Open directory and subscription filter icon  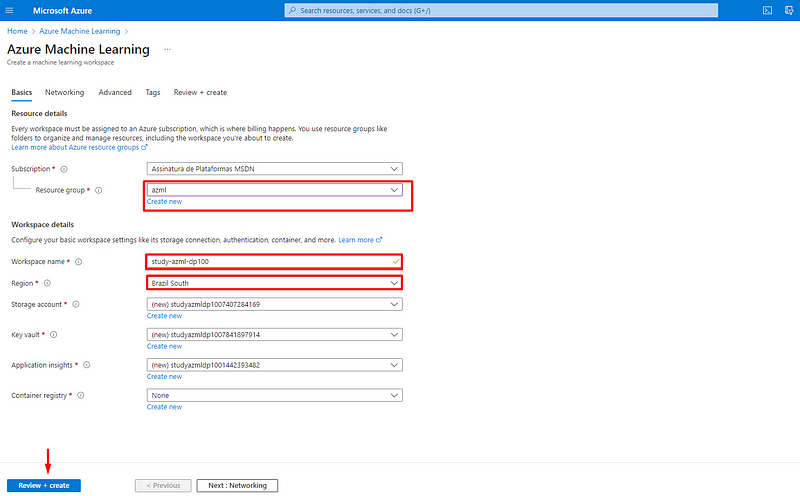click(789, 10)
